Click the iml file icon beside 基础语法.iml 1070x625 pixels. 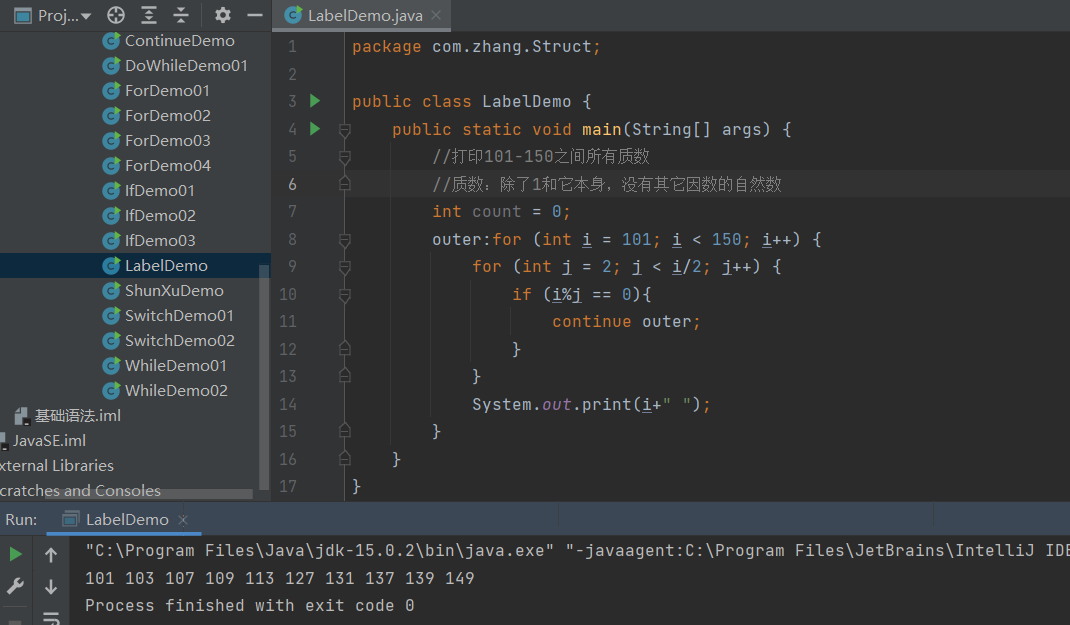pos(22,416)
